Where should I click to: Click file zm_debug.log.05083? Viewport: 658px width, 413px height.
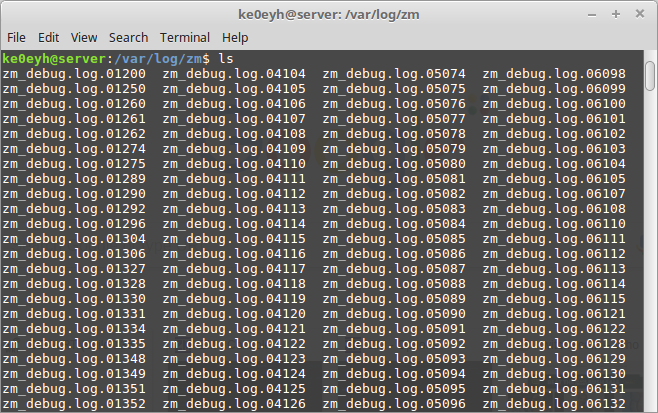(x=394, y=209)
